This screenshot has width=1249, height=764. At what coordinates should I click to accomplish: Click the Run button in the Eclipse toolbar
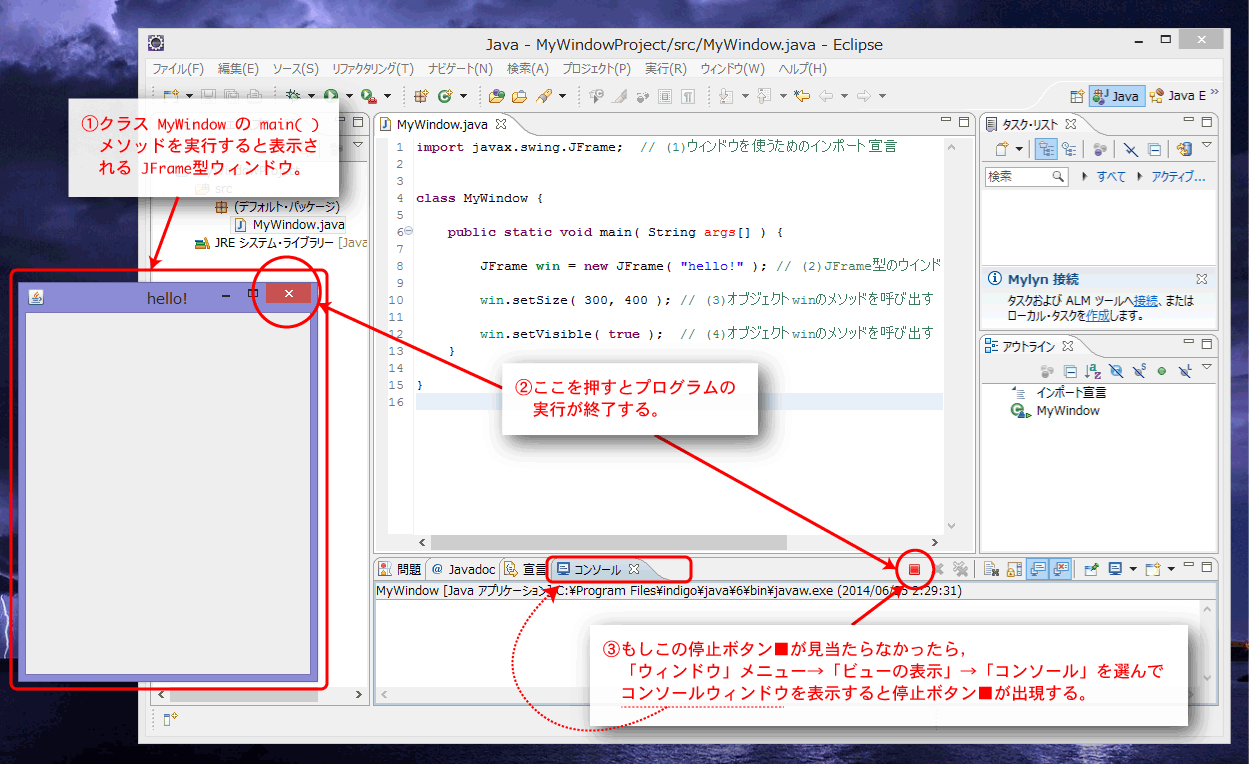click(x=329, y=96)
